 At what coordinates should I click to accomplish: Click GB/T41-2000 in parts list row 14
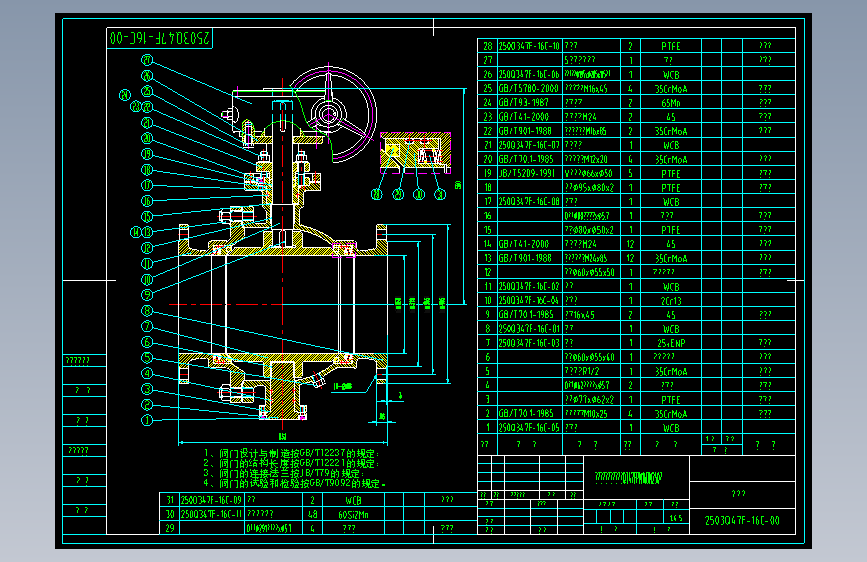pos(530,244)
